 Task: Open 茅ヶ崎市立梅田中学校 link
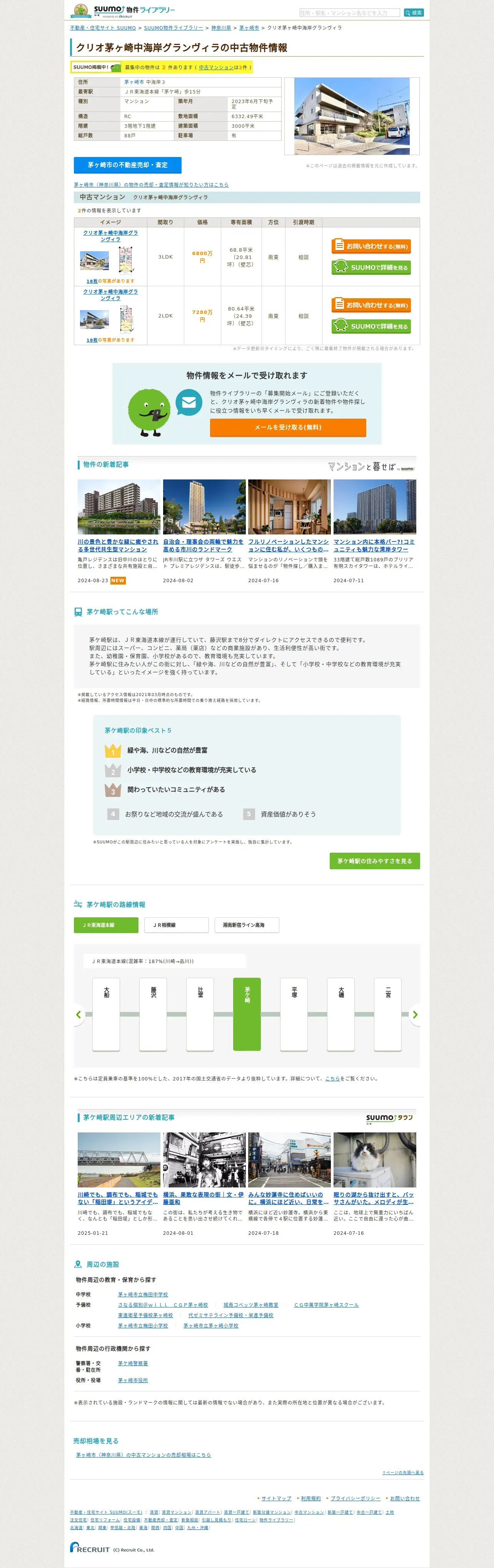[143, 1294]
